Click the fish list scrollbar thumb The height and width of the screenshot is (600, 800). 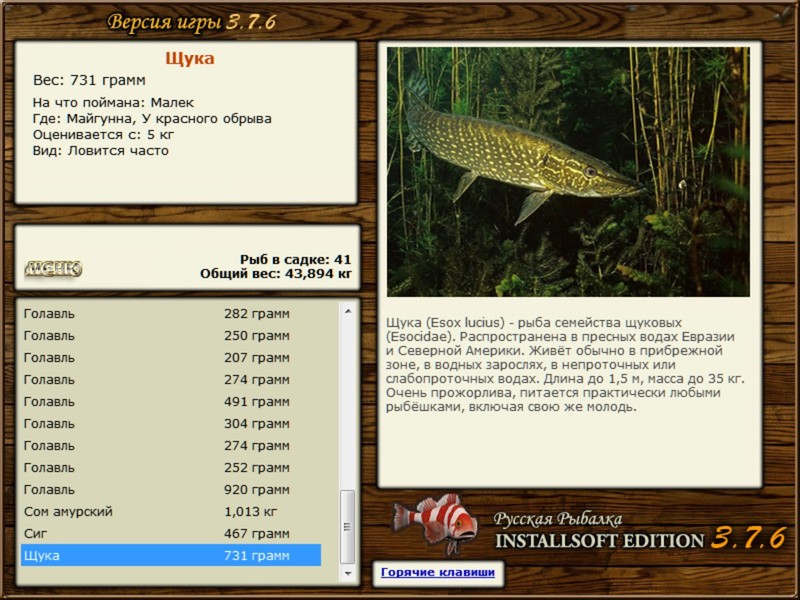(x=348, y=526)
